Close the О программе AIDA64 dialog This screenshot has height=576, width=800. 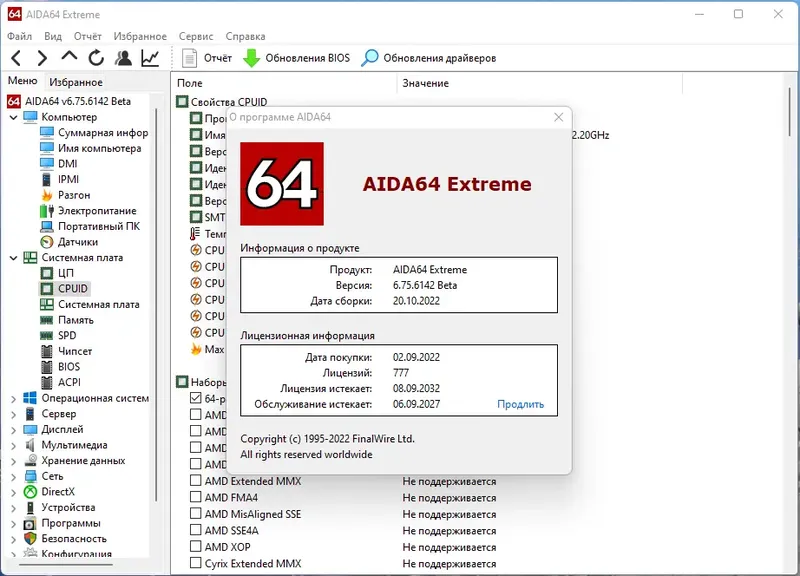coord(559,117)
